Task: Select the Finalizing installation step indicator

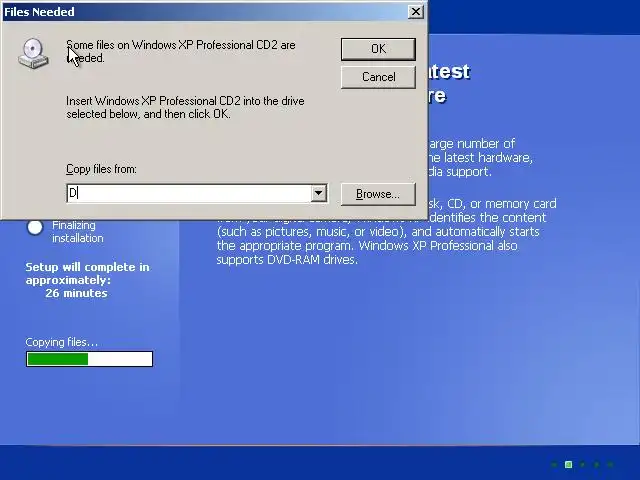Action: (x=35, y=227)
